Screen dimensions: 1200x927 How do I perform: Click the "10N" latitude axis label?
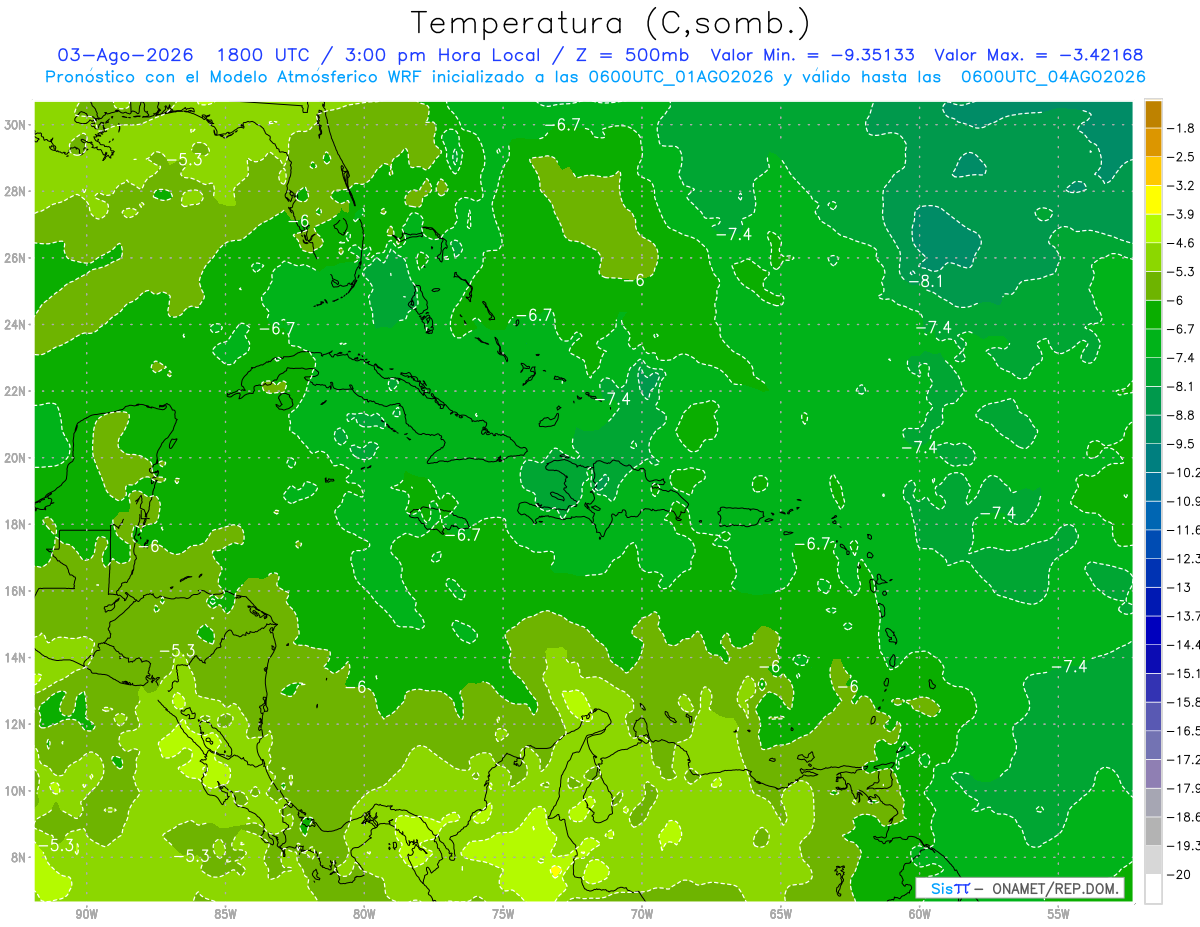pyautogui.click(x=15, y=790)
